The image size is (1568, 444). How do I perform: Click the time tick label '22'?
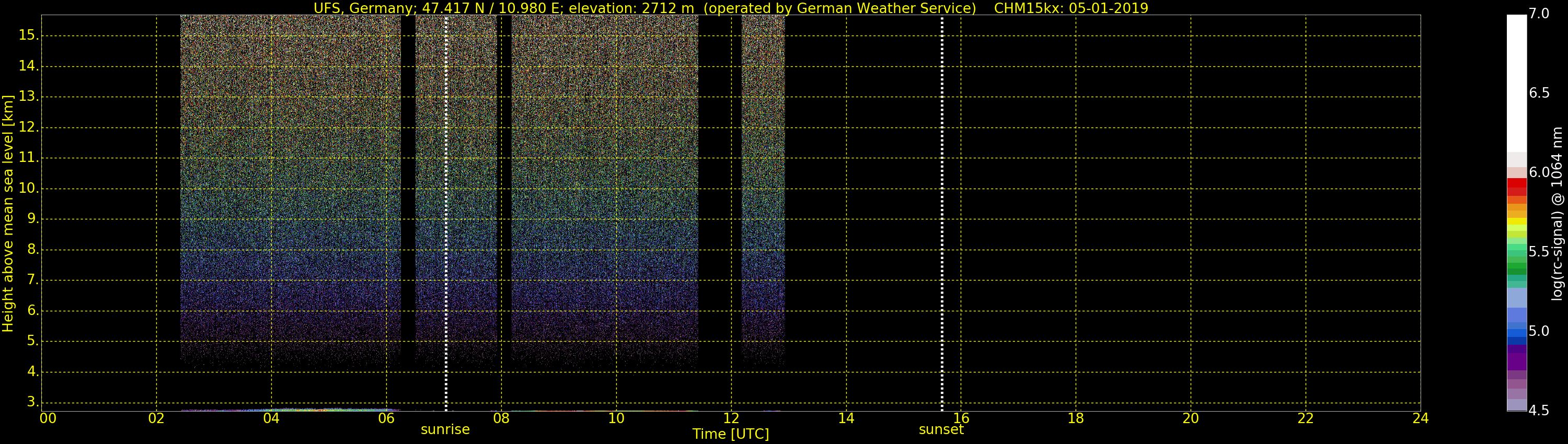pos(1306,418)
